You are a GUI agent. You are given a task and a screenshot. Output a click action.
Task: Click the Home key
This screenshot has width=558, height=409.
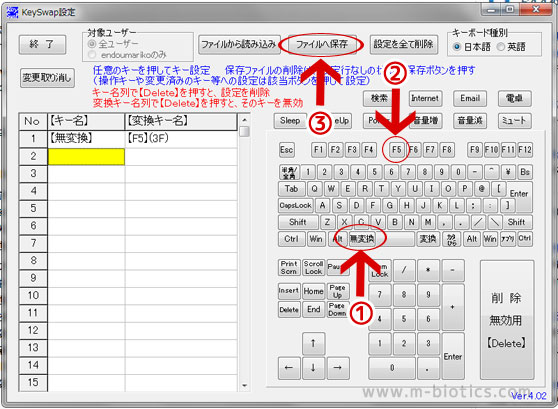[x=313, y=291]
